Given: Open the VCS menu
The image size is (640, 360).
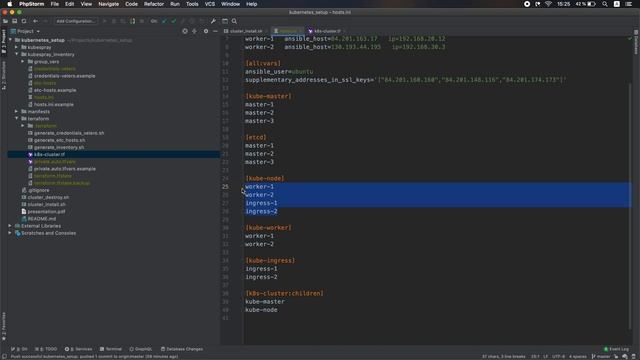Looking at the screenshot, I should pos(210,4).
